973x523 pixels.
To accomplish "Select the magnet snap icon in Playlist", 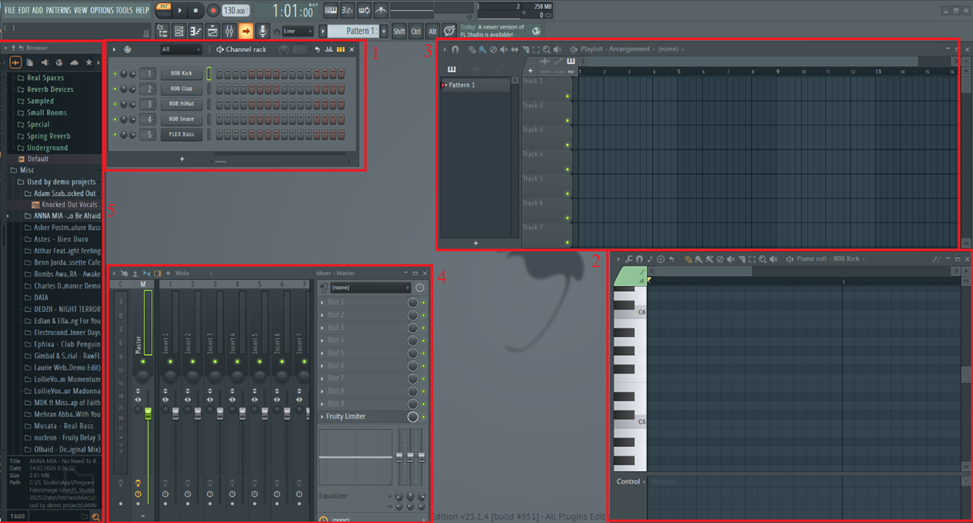I will pos(455,49).
